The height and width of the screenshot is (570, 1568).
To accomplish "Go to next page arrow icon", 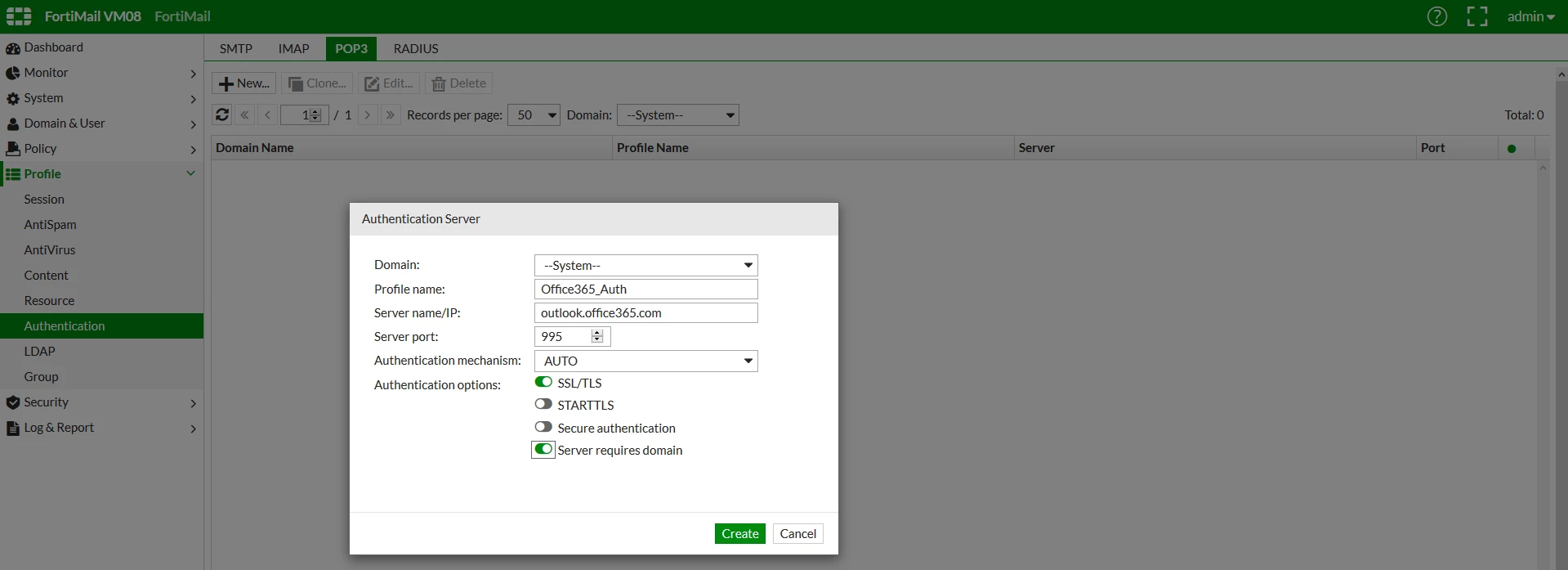I will tap(368, 115).
